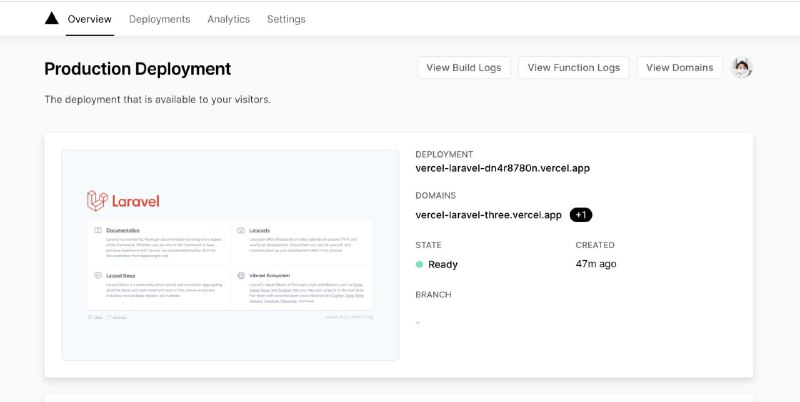Open the Analytics tab
Viewport: 800px width, 402px height.
point(229,19)
